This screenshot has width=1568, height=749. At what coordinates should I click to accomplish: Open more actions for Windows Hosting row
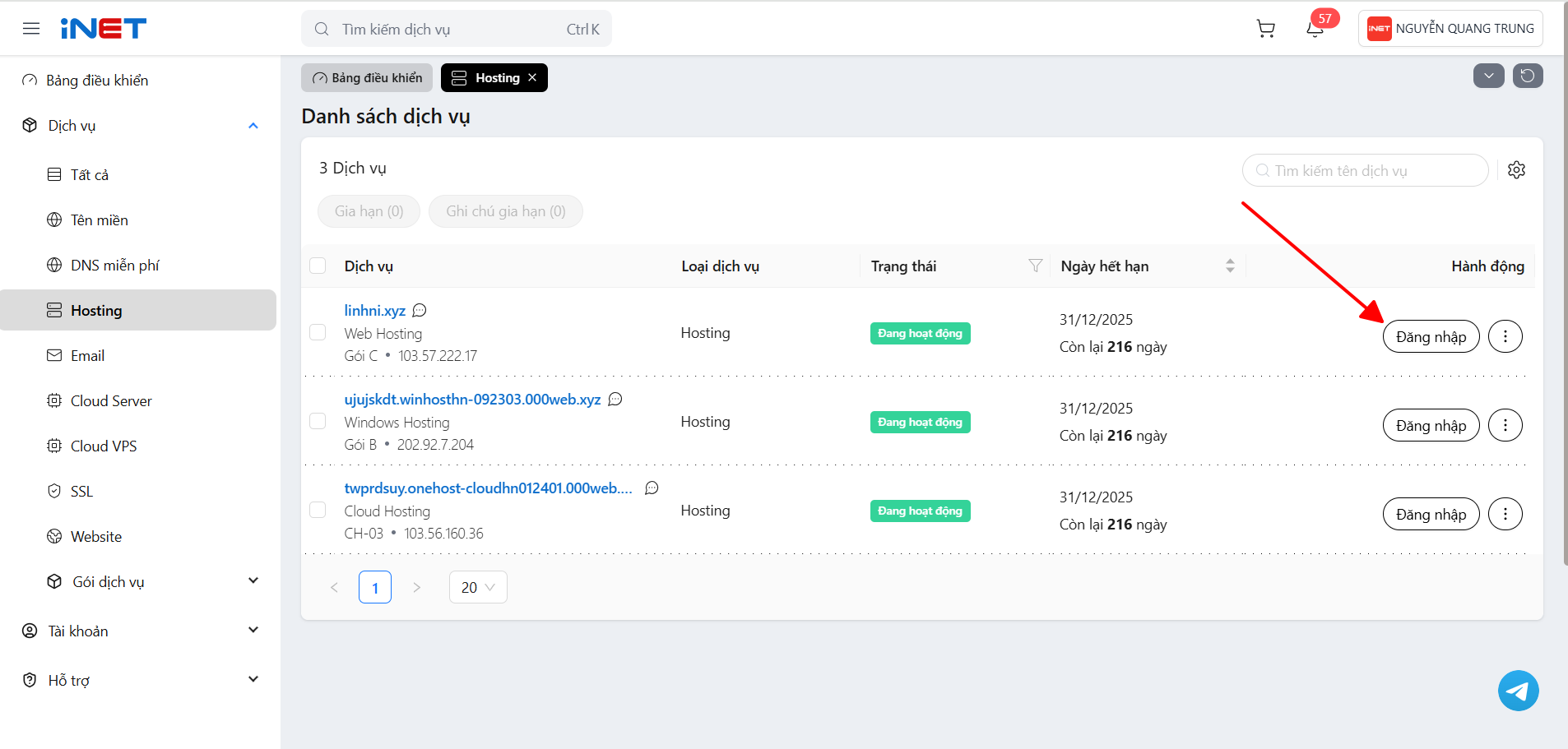click(1505, 425)
